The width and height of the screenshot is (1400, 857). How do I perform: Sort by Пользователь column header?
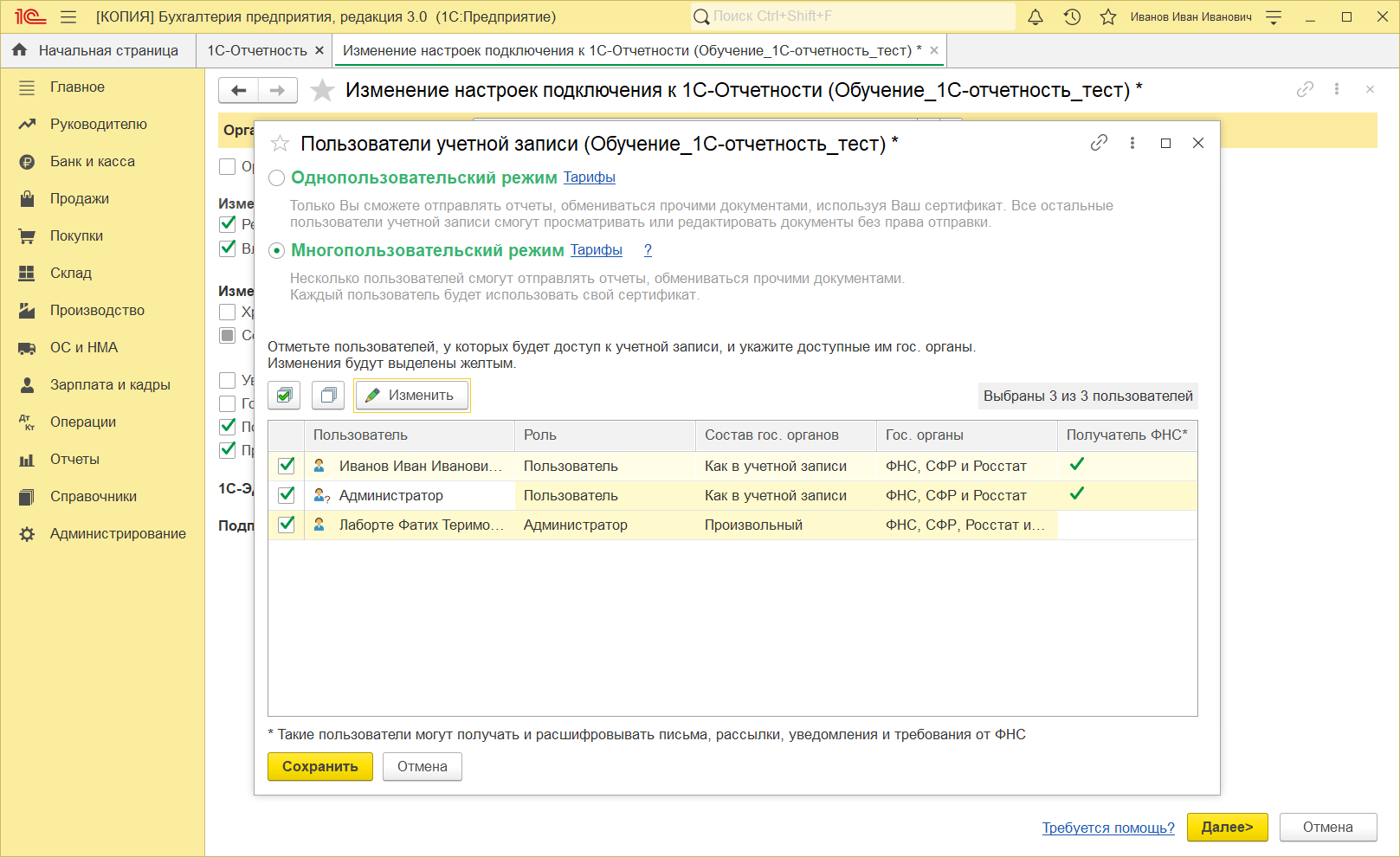[x=410, y=435]
